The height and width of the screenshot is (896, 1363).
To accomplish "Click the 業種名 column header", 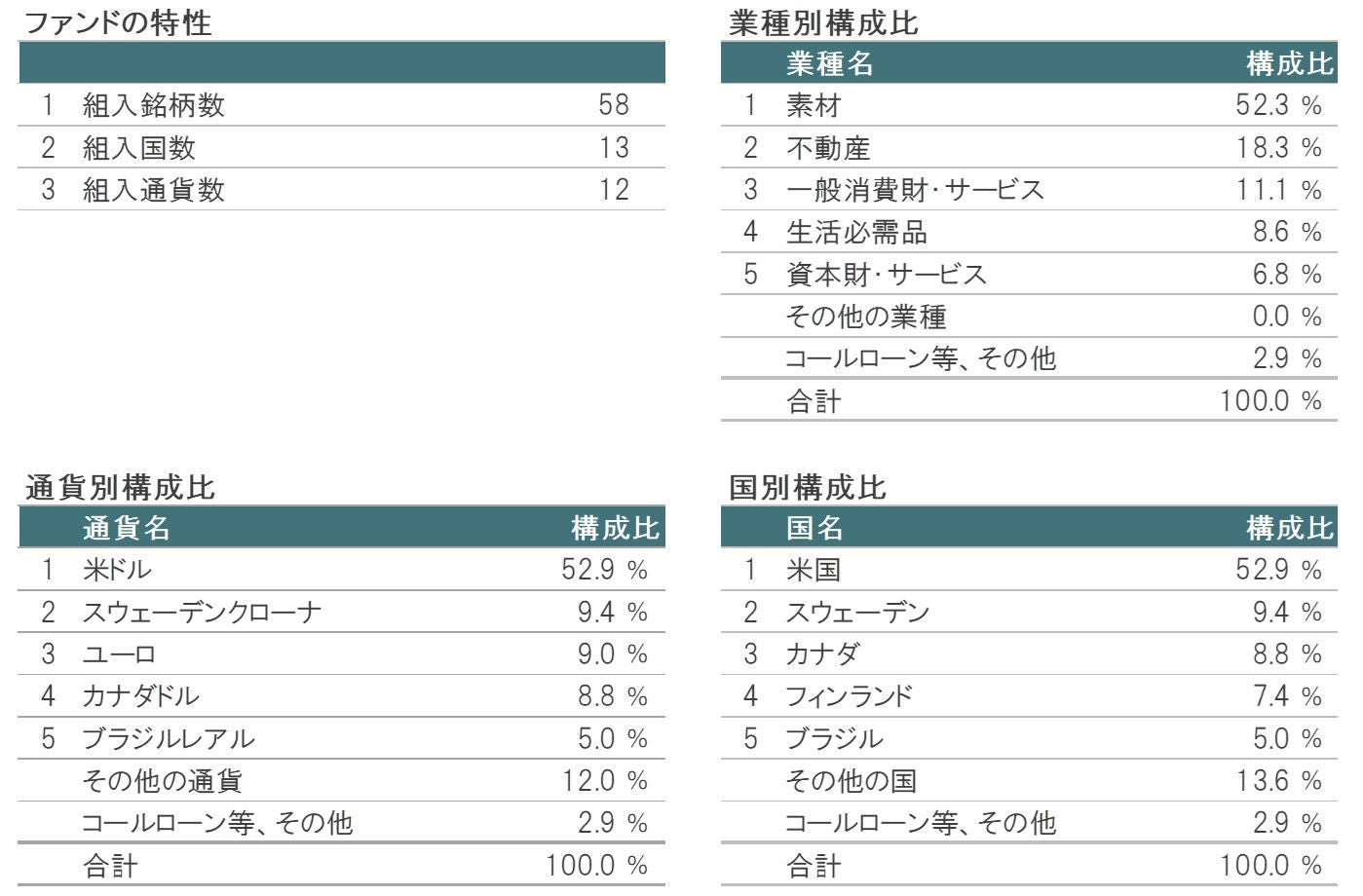I will click(829, 64).
